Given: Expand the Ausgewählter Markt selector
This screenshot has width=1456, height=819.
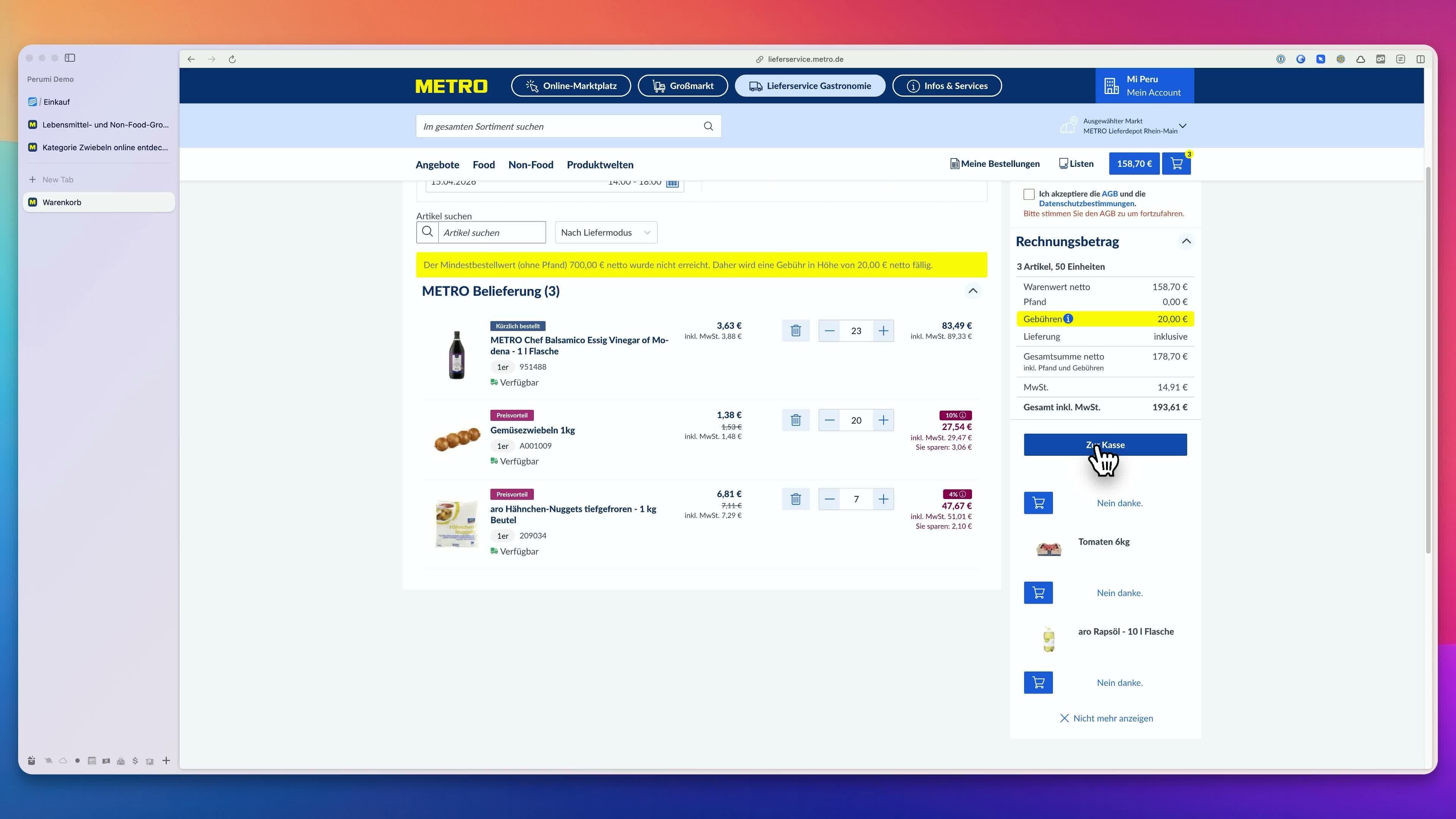Looking at the screenshot, I should tap(1183, 126).
